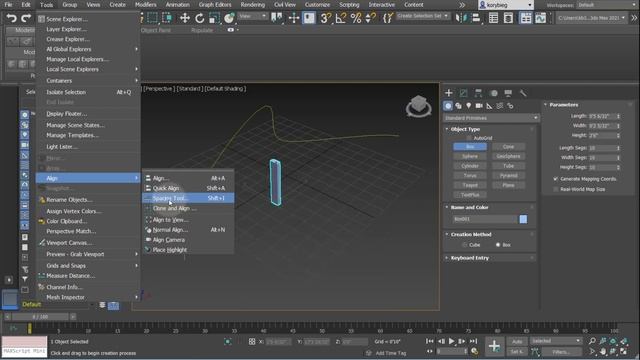Enable the AutoGrid checkbox
640x360 pixels.
pyautogui.click(x=469, y=138)
